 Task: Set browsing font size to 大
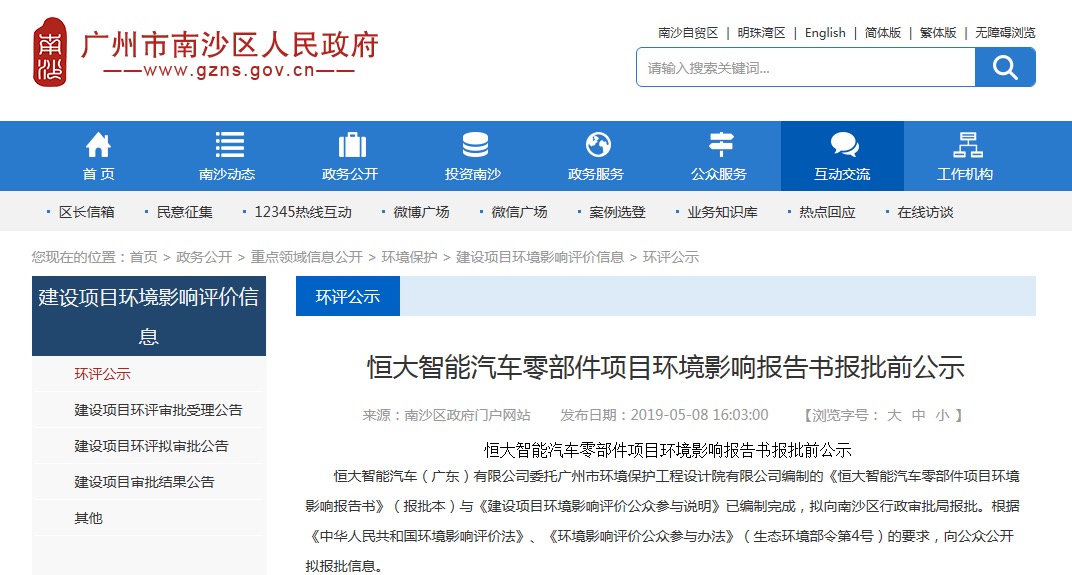894,415
